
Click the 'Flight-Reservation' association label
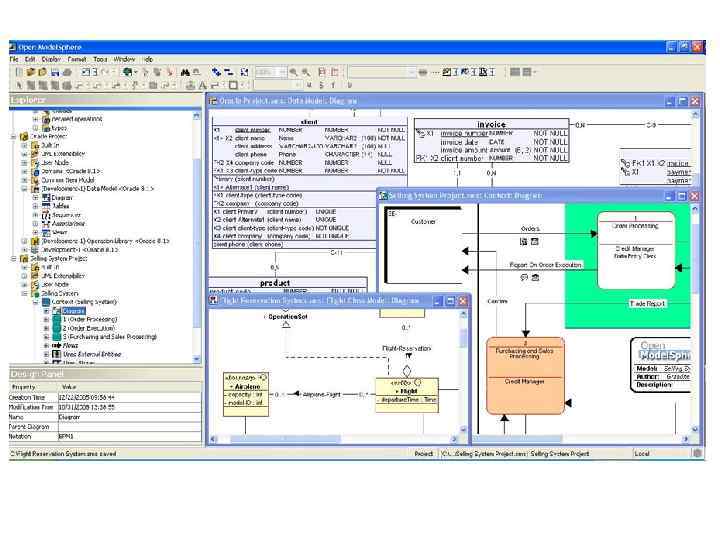406,349
